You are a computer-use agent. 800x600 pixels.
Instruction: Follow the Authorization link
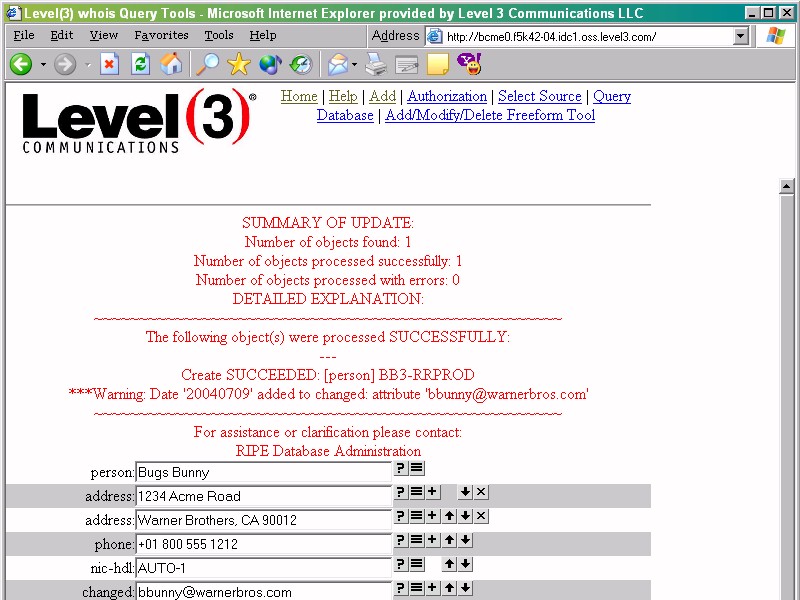click(447, 96)
